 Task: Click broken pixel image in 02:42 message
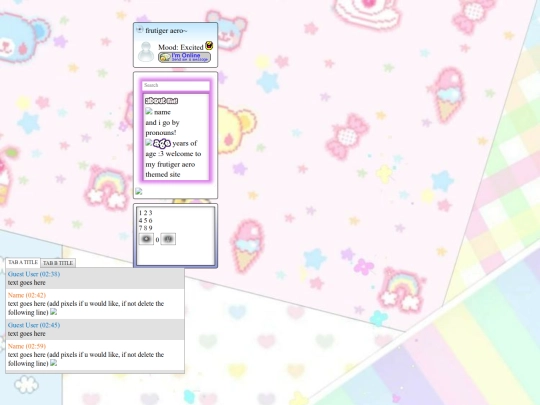click(54, 312)
